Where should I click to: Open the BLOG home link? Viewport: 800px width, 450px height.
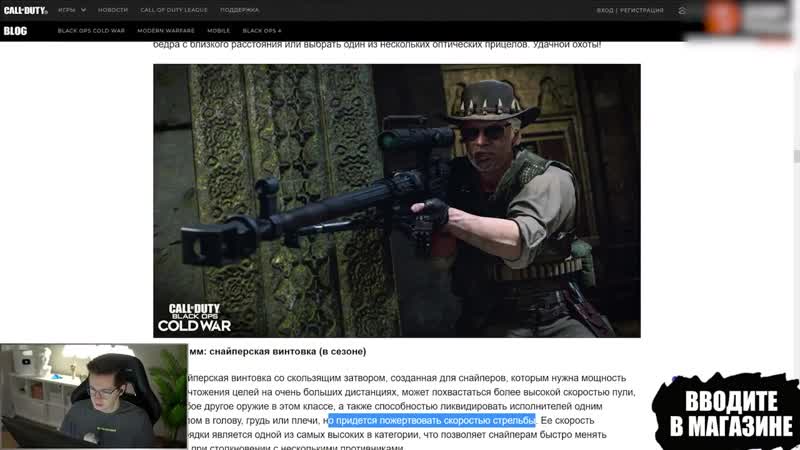(x=15, y=31)
